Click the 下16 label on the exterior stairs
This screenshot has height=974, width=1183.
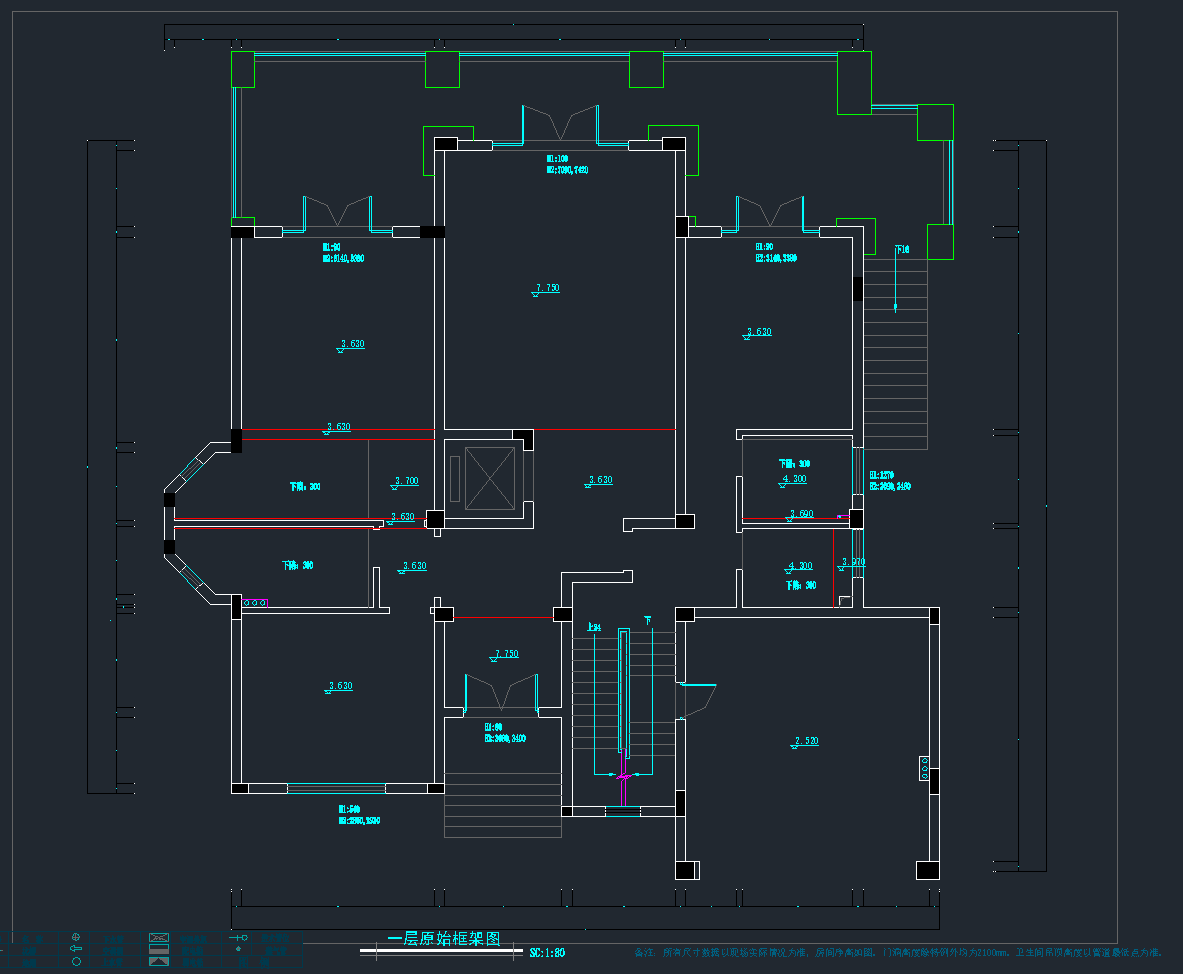click(901, 250)
